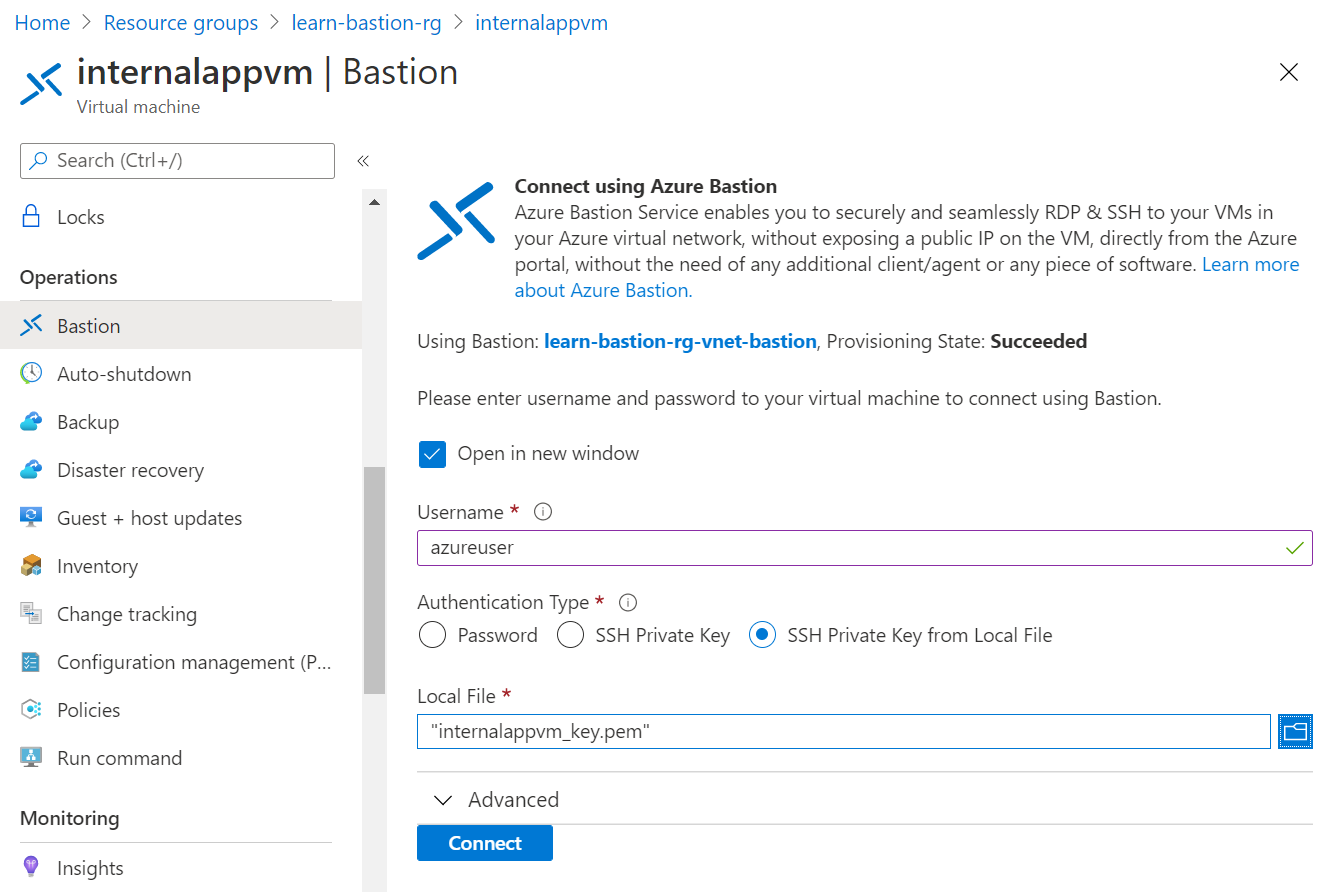This screenshot has width=1322, height=892.
Task: Click the browse file folder icon
Action: coord(1295,731)
